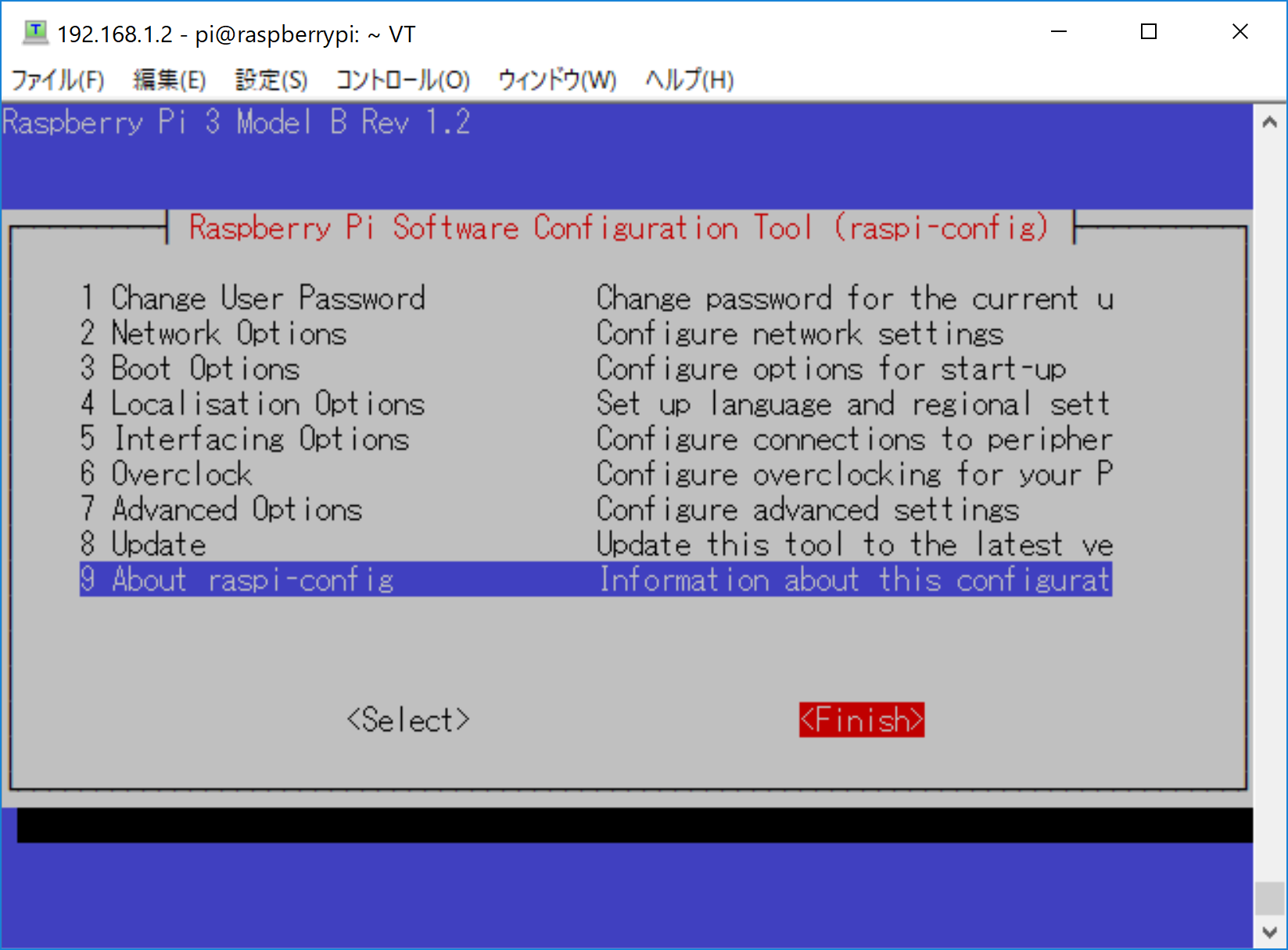
Task: Choose '9 About raspi-config' entry
Action: [596, 579]
